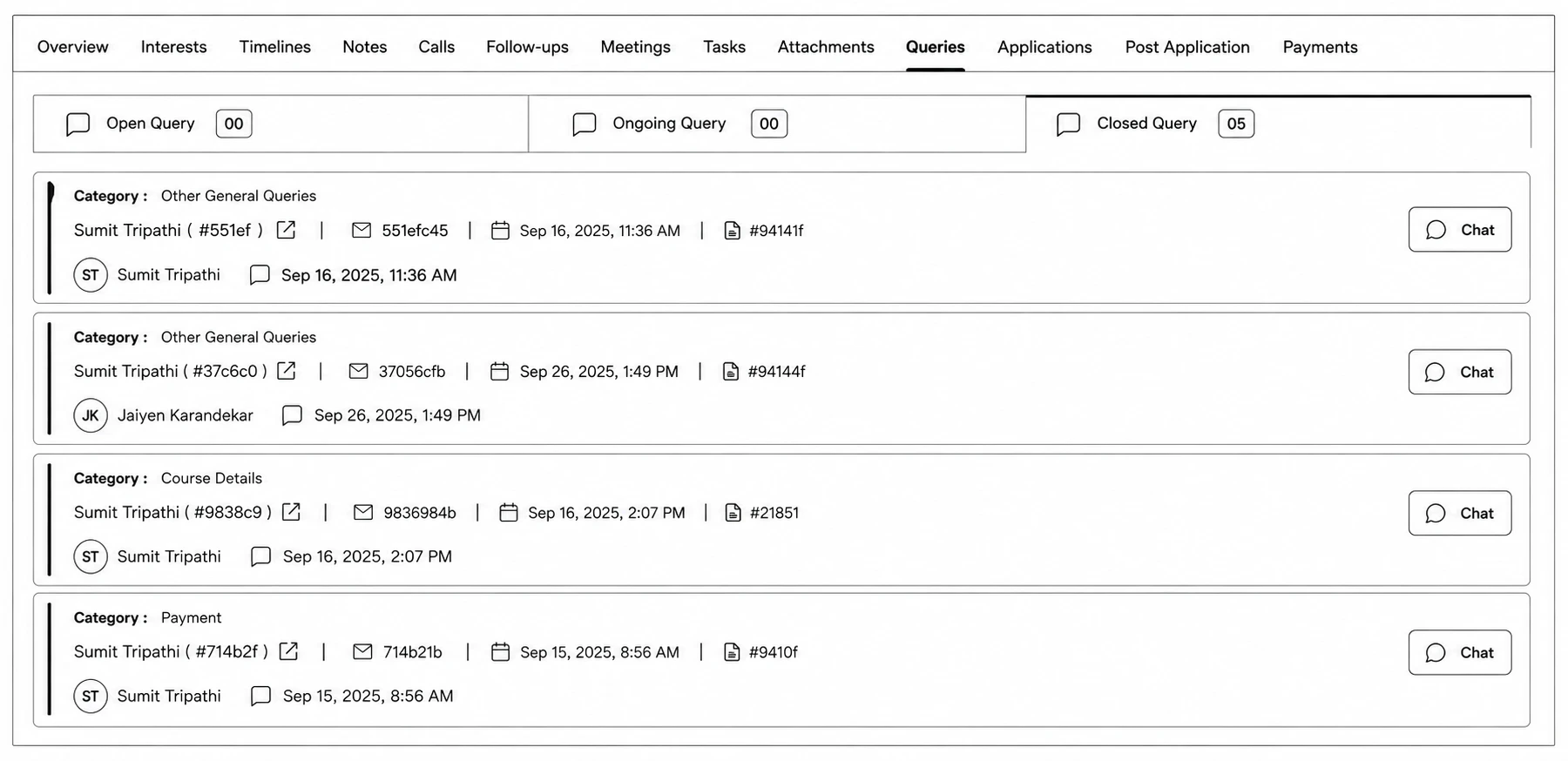This screenshot has width=1568, height=761.
Task: Click the 'Jaiyen Karandekar' name text
Action: [186, 415]
